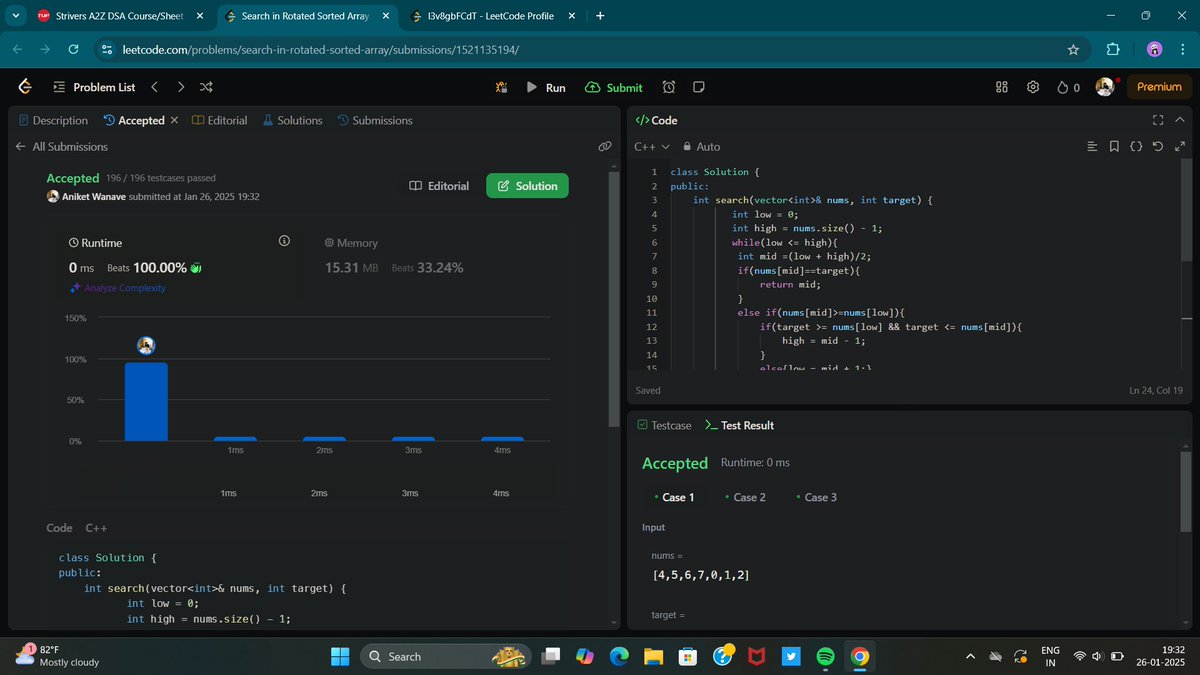Click the LeetCode logo icon
Image resolution: width=1200 pixels, height=675 pixels.
pos(25,87)
